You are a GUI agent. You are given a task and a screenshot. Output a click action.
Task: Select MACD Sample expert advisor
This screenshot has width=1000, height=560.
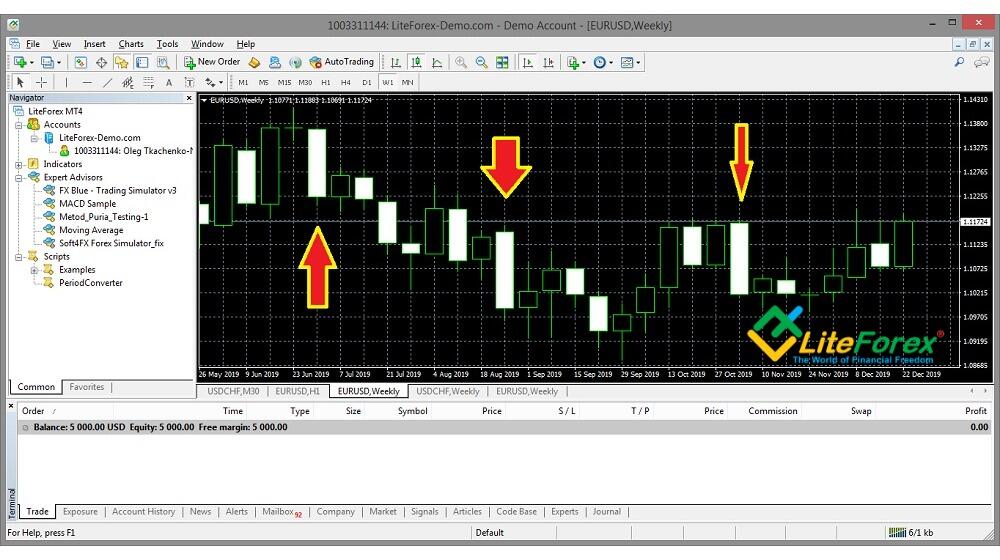click(87, 203)
